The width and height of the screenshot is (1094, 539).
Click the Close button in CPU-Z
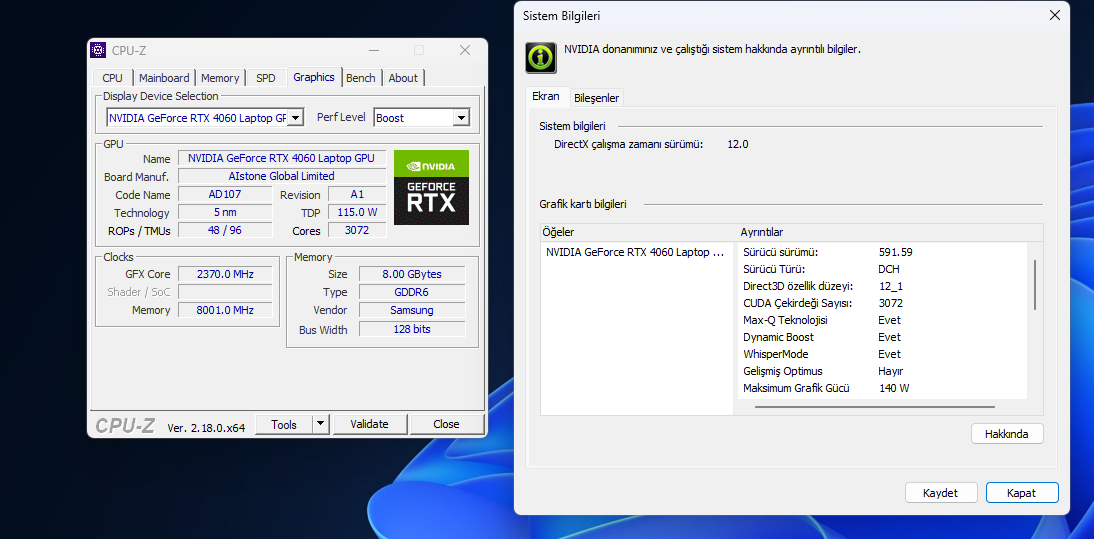[x=446, y=424]
